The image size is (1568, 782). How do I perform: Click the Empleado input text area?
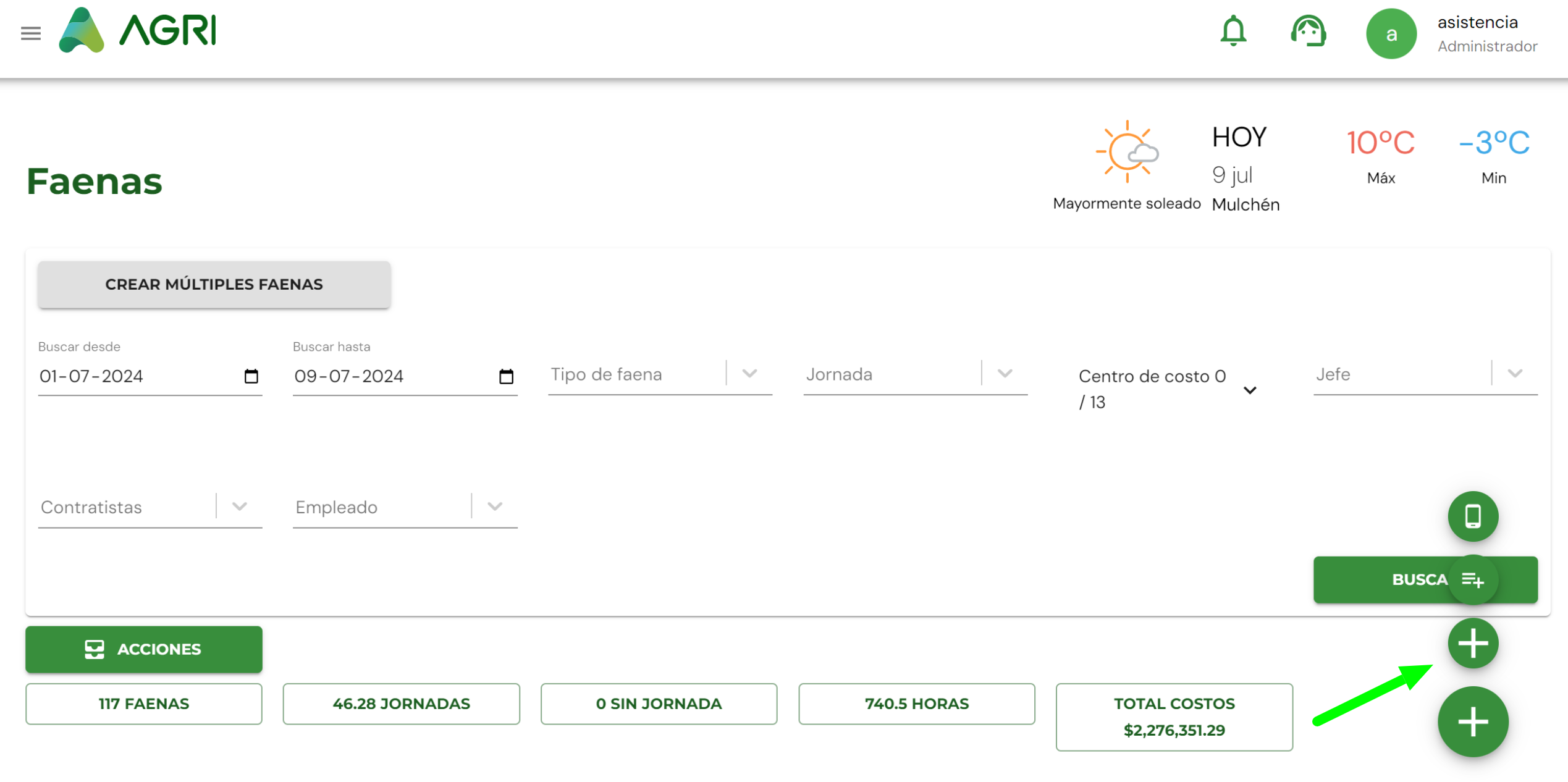(380, 507)
